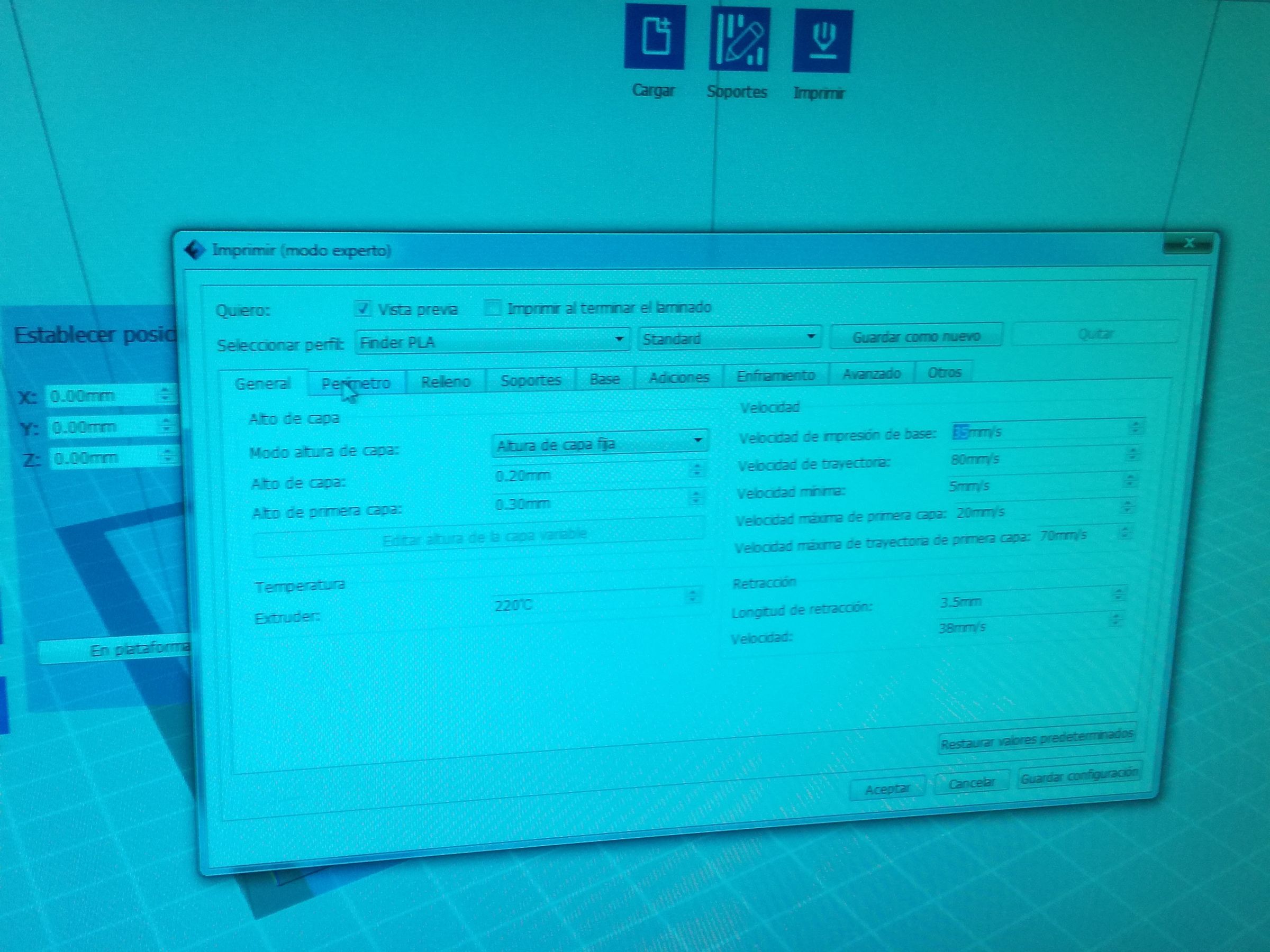This screenshot has width=1270, height=952.
Task: Toggle the Vista previa checkbox
Action: pos(363,308)
